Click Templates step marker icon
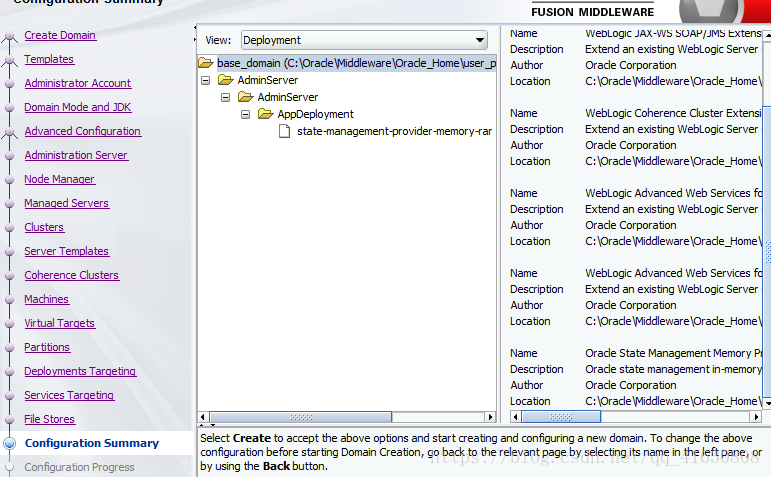Screen dimensions: 771x477 (x=9, y=60)
